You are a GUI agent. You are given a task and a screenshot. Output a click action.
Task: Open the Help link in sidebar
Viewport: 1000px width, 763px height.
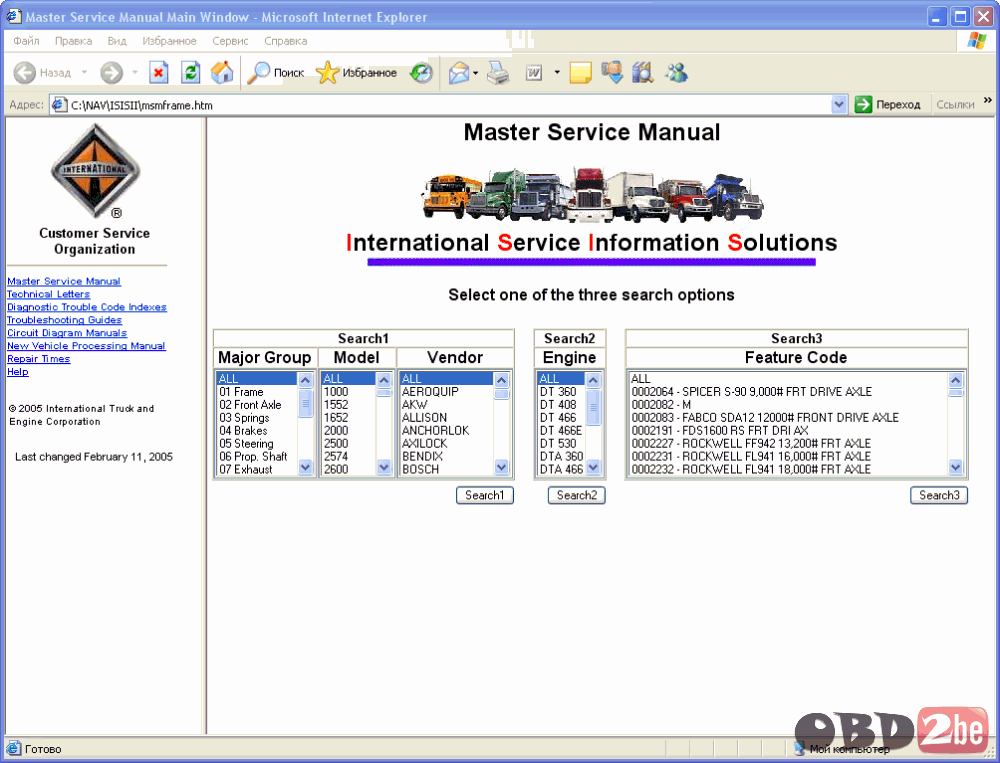18,371
